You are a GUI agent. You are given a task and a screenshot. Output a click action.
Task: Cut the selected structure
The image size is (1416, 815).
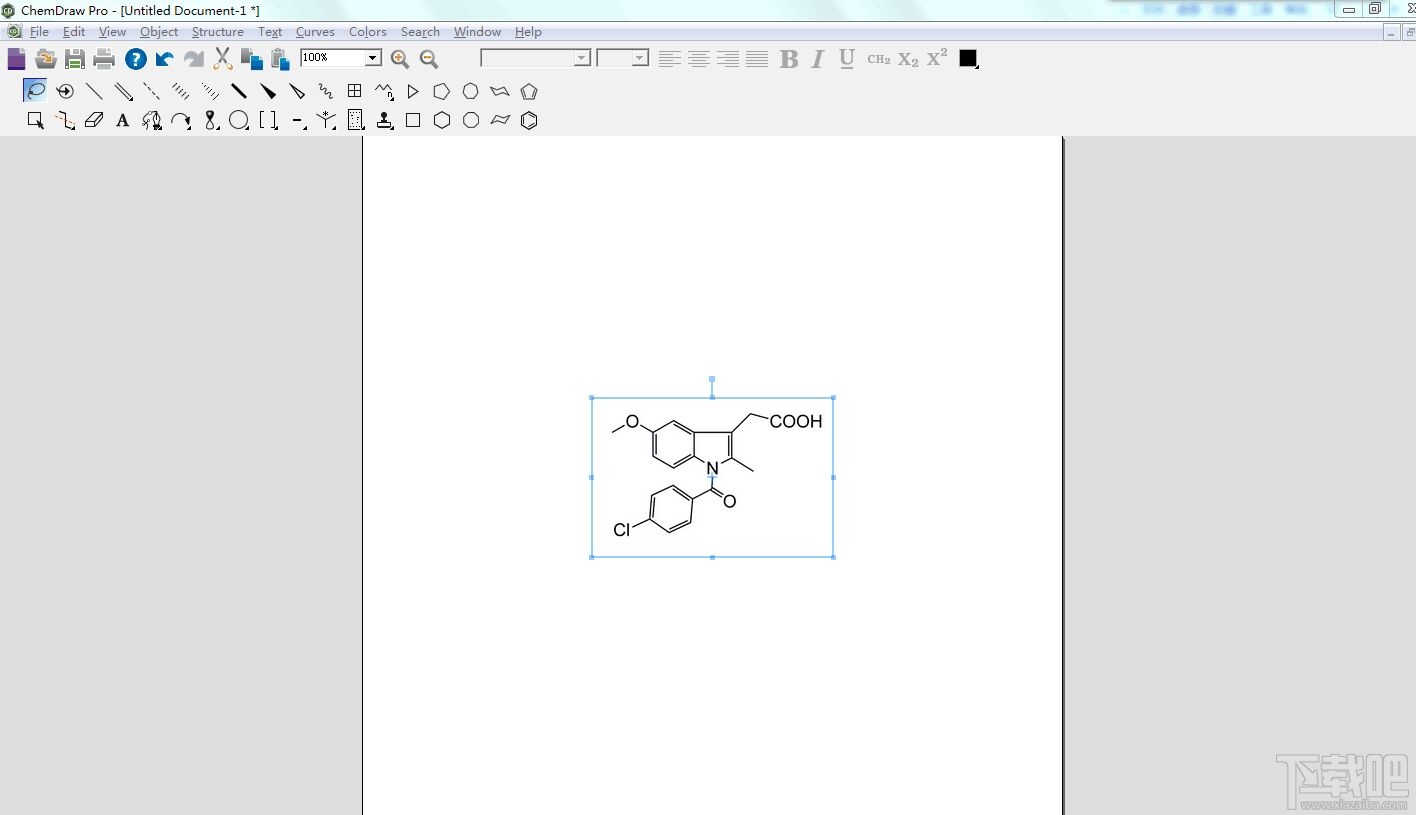[223, 59]
